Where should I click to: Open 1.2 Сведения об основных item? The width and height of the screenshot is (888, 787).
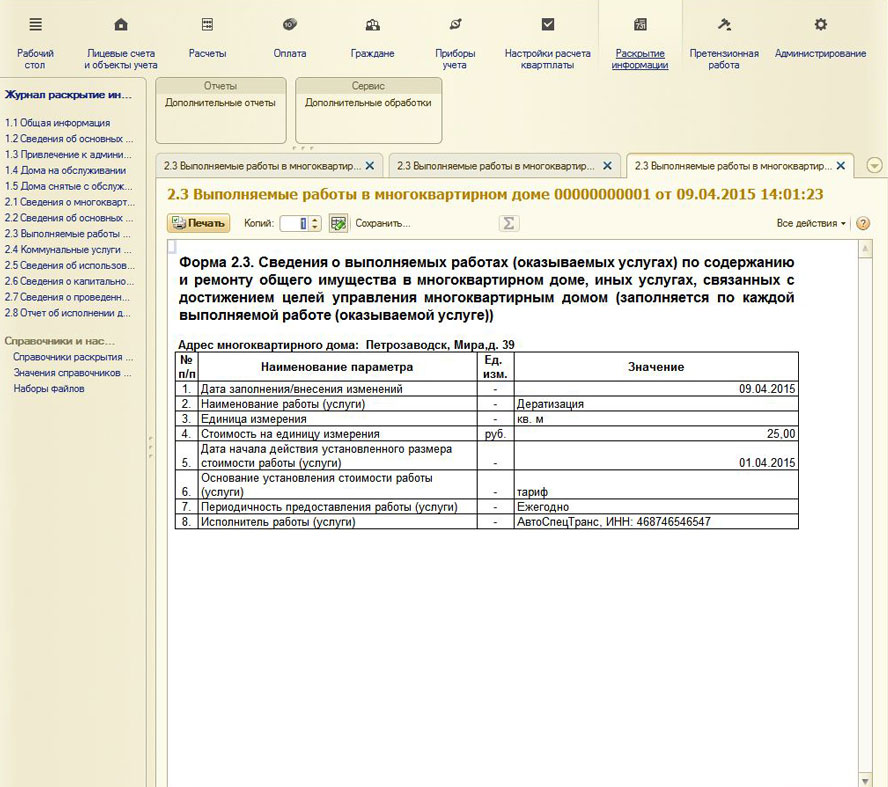[69, 139]
